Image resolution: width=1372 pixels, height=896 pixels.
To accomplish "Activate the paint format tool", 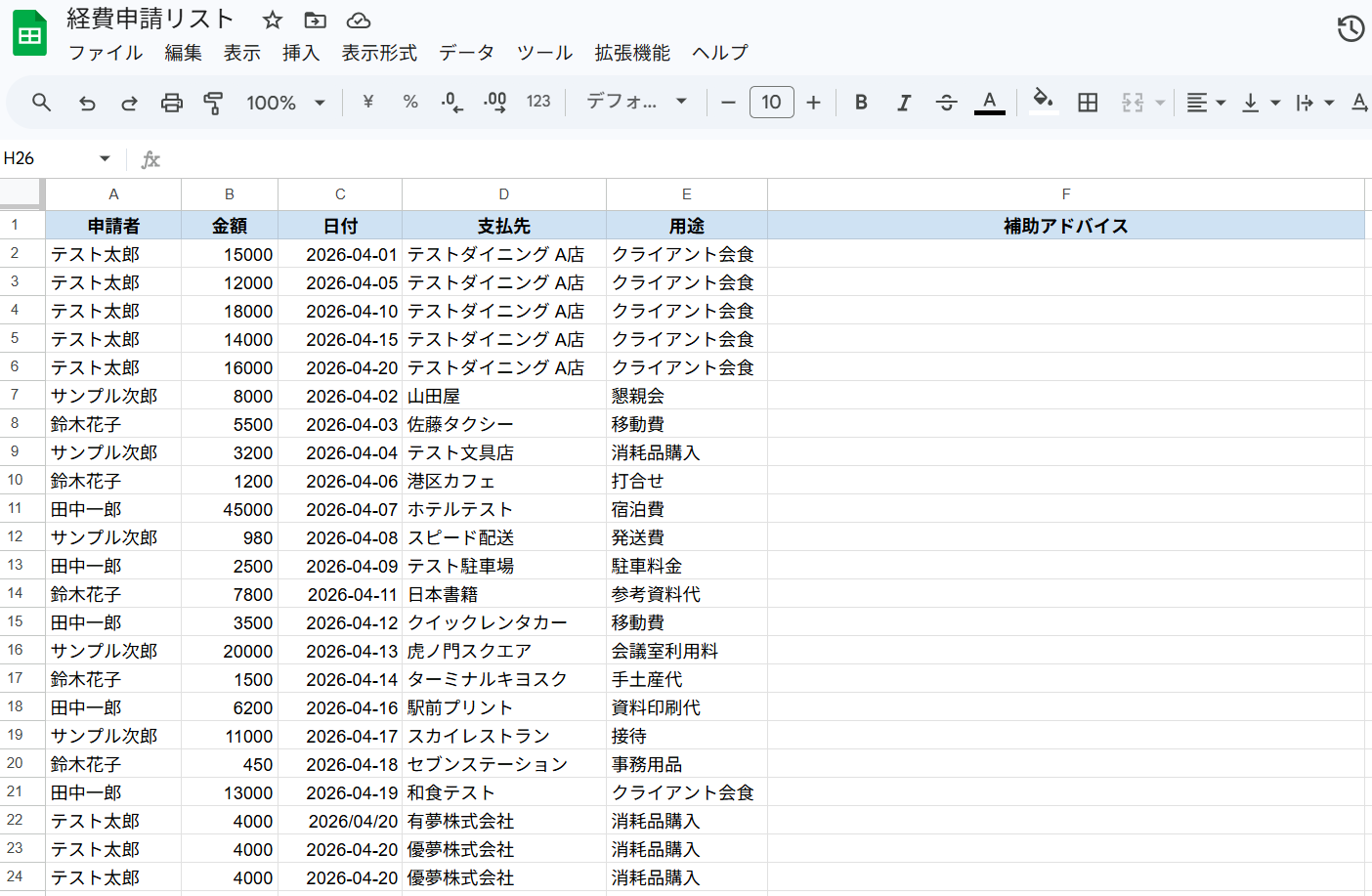I will 213,102.
